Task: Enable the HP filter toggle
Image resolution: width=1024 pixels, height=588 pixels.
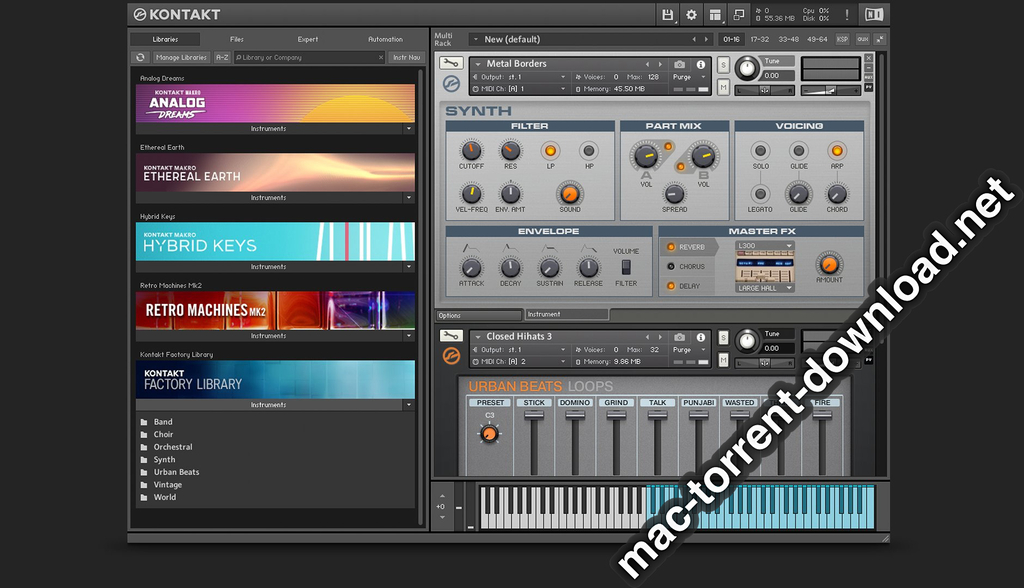Action: 589,150
